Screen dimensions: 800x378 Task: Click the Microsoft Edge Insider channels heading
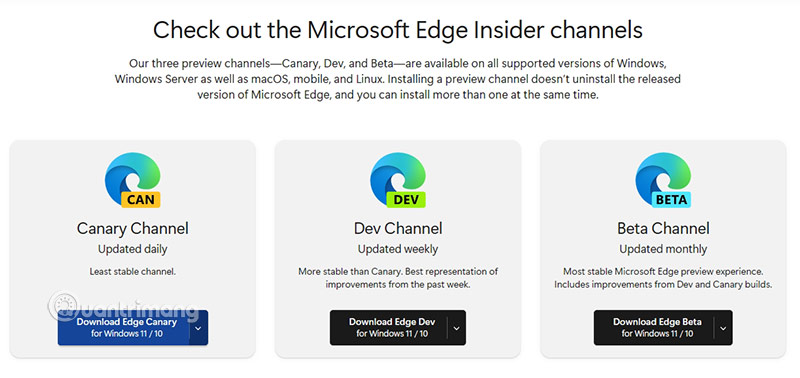(x=398, y=30)
